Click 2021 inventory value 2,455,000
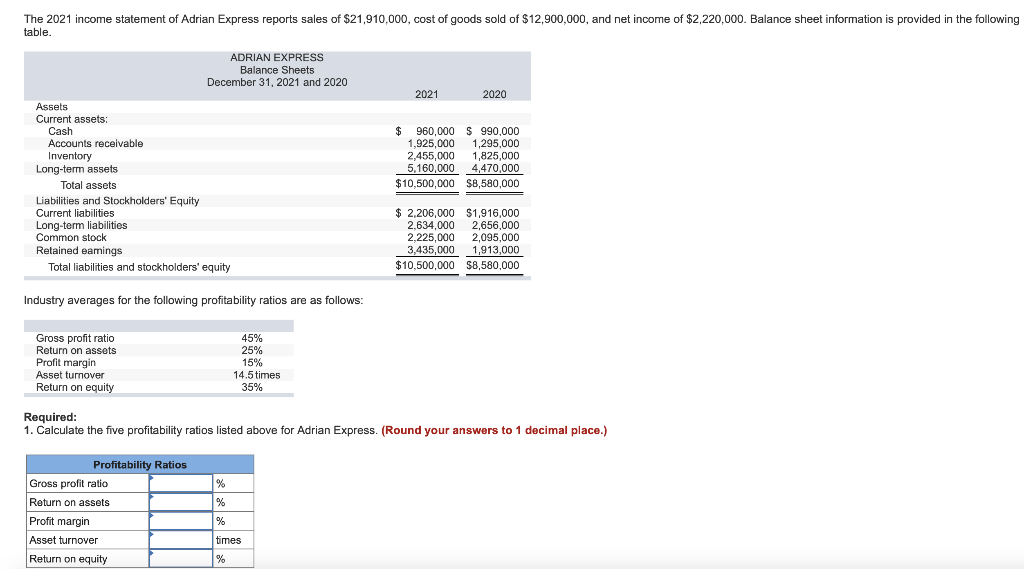 pyautogui.click(x=431, y=156)
